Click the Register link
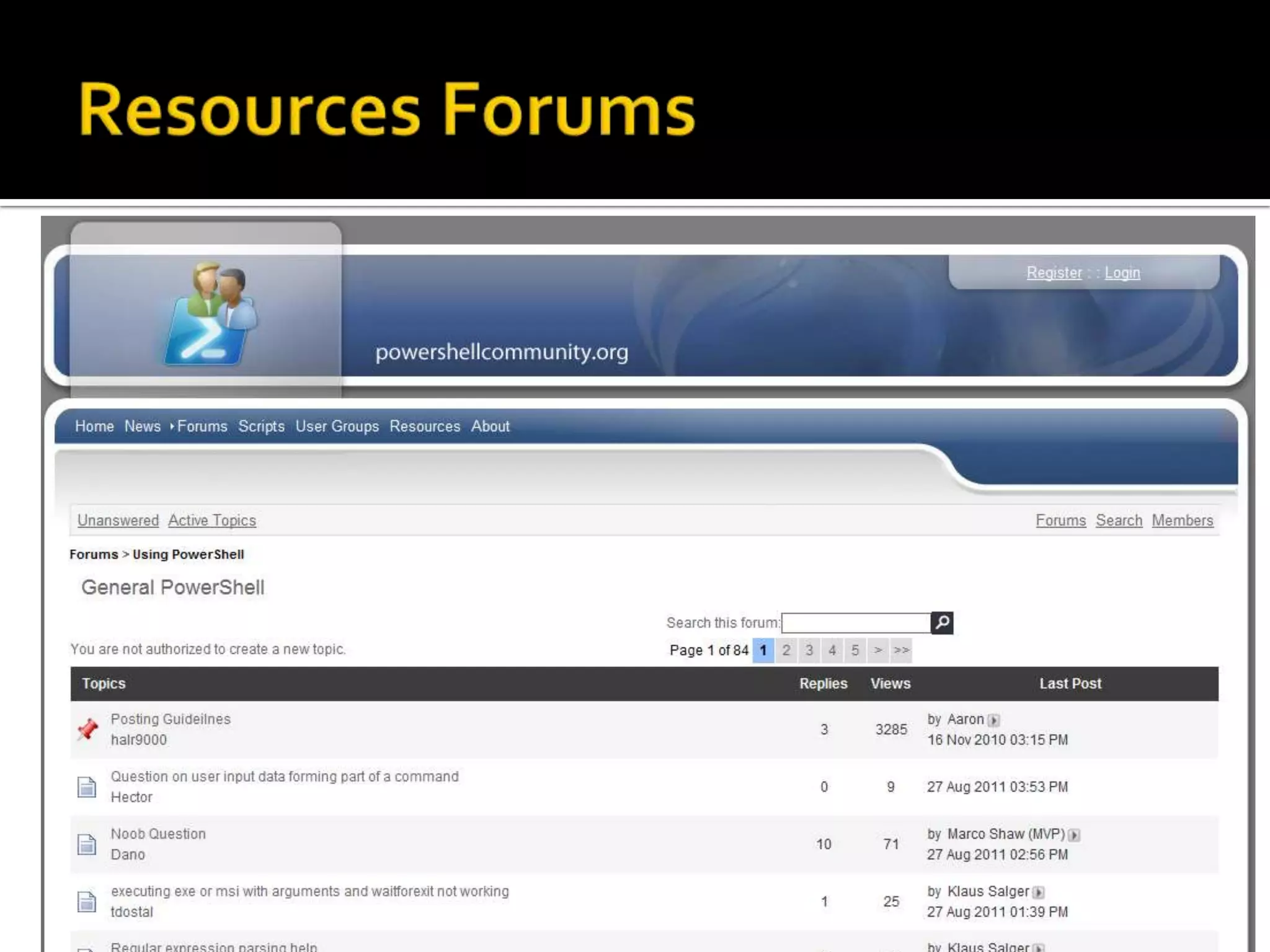The height and width of the screenshot is (952, 1270). pos(1054,273)
